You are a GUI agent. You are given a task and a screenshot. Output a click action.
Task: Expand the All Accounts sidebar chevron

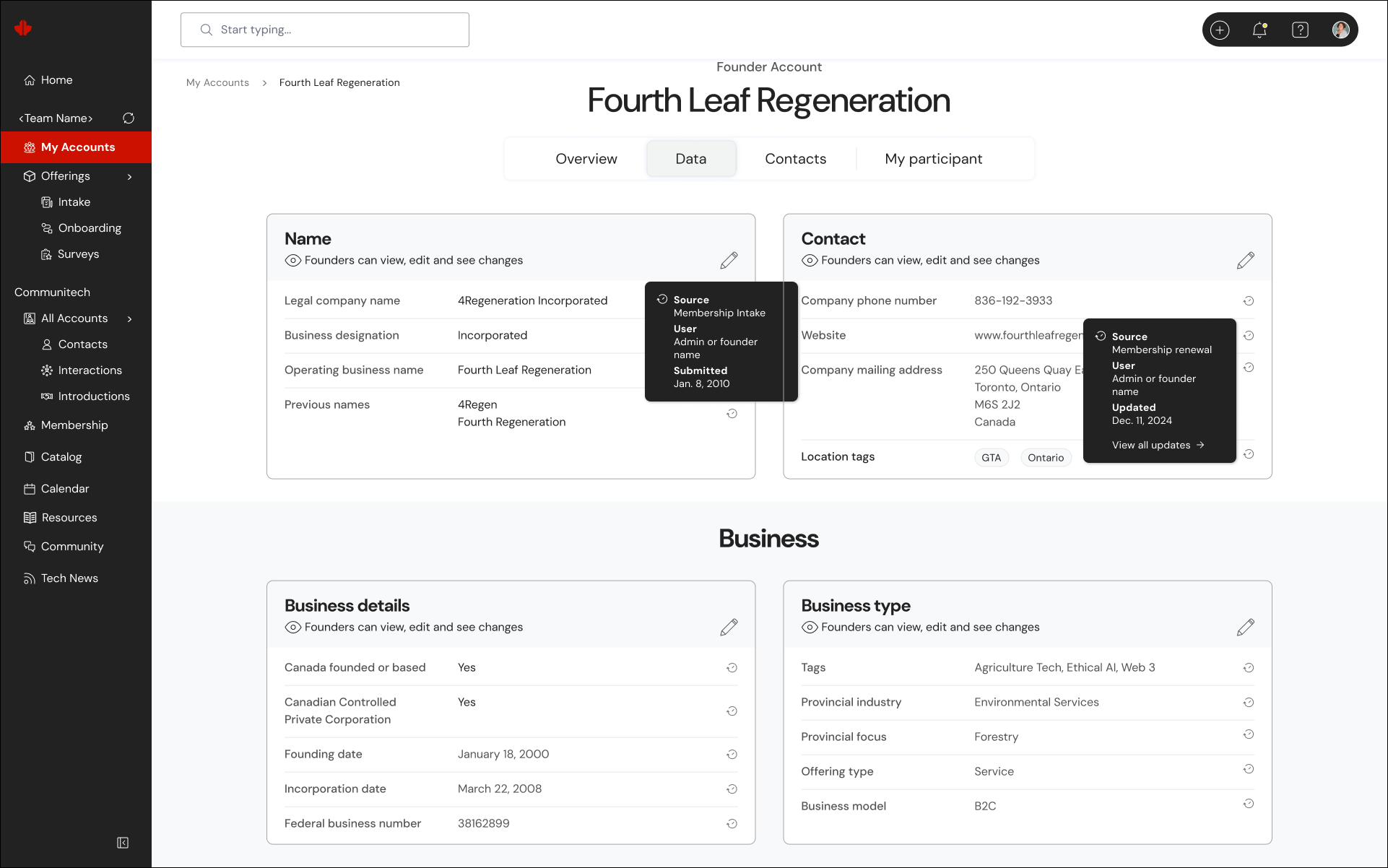click(130, 318)
